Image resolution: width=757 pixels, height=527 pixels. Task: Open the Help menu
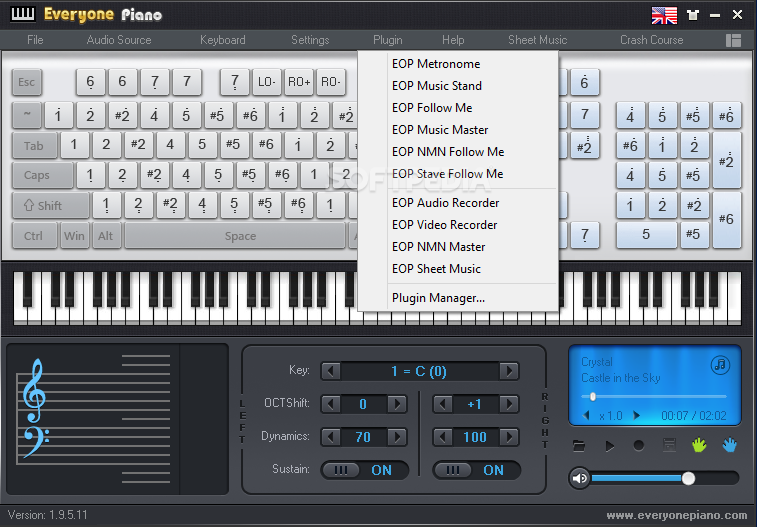tap(453, 40)
